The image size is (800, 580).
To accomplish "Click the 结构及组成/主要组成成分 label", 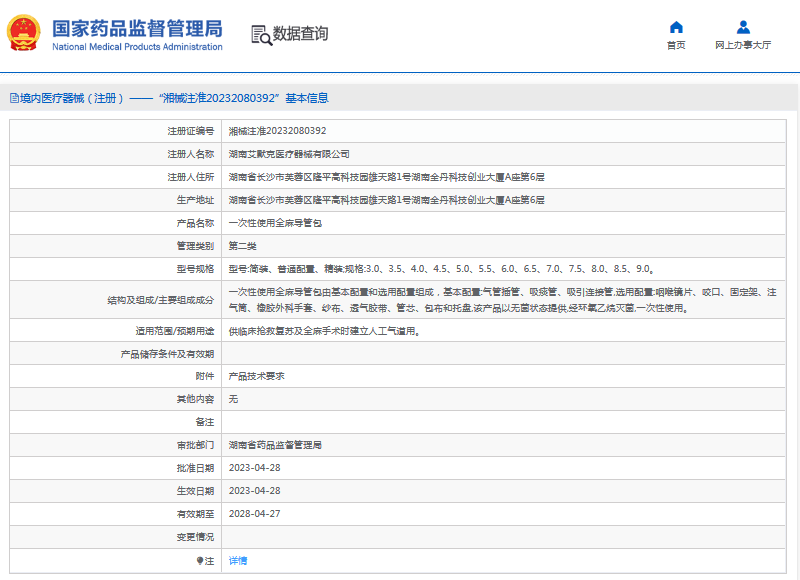I will pyautogui.click(x=161, y=300).
